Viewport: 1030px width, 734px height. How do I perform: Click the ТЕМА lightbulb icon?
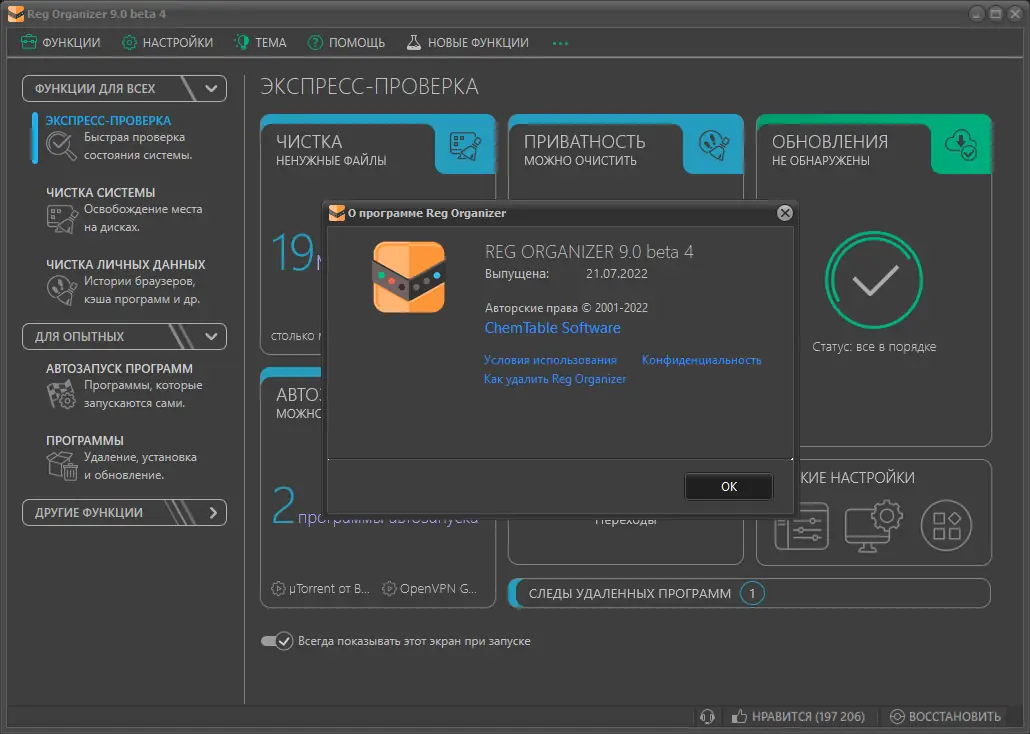coord(242,43)
